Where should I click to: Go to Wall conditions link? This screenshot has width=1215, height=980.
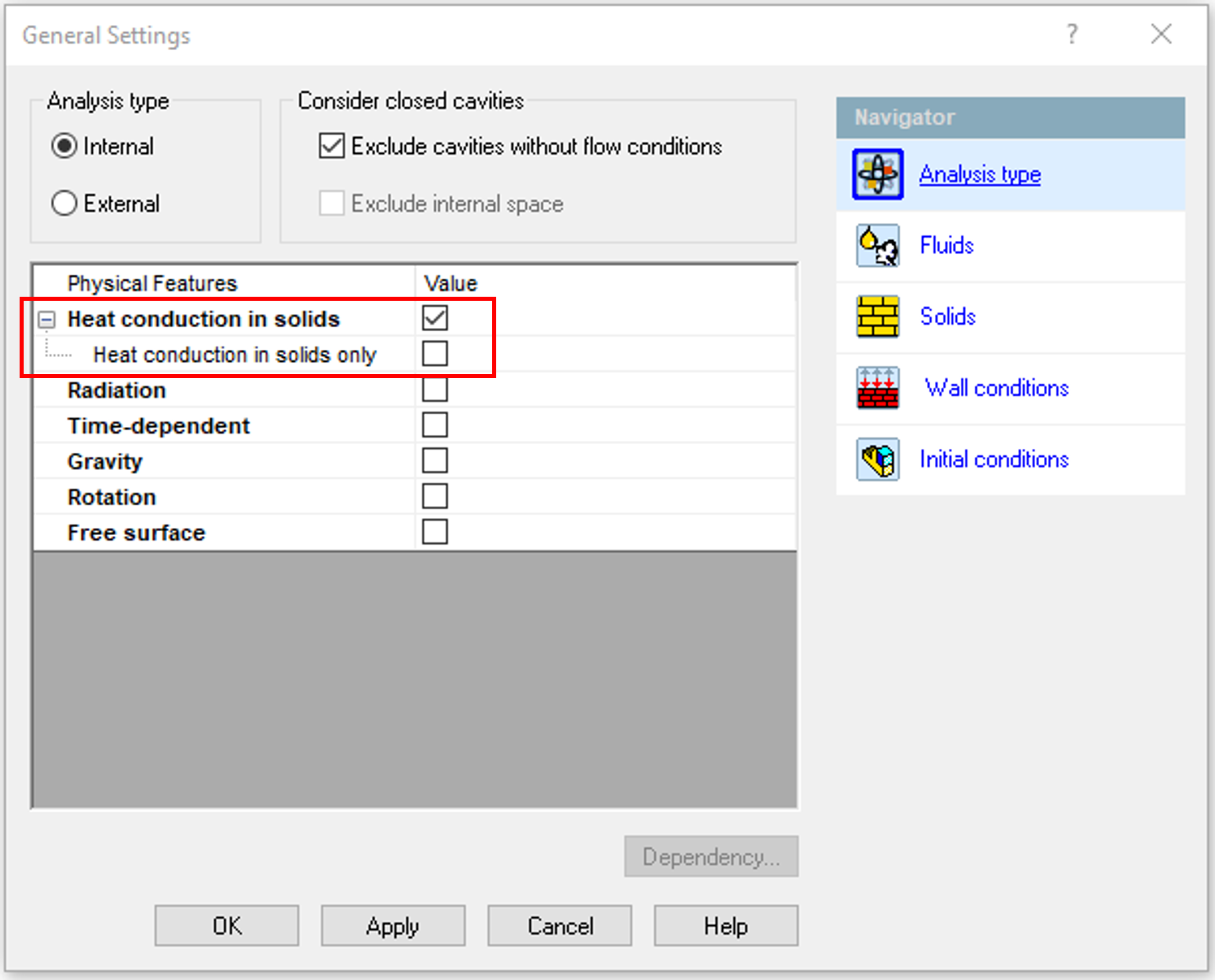pyautogui.click(x=997, y=388)
